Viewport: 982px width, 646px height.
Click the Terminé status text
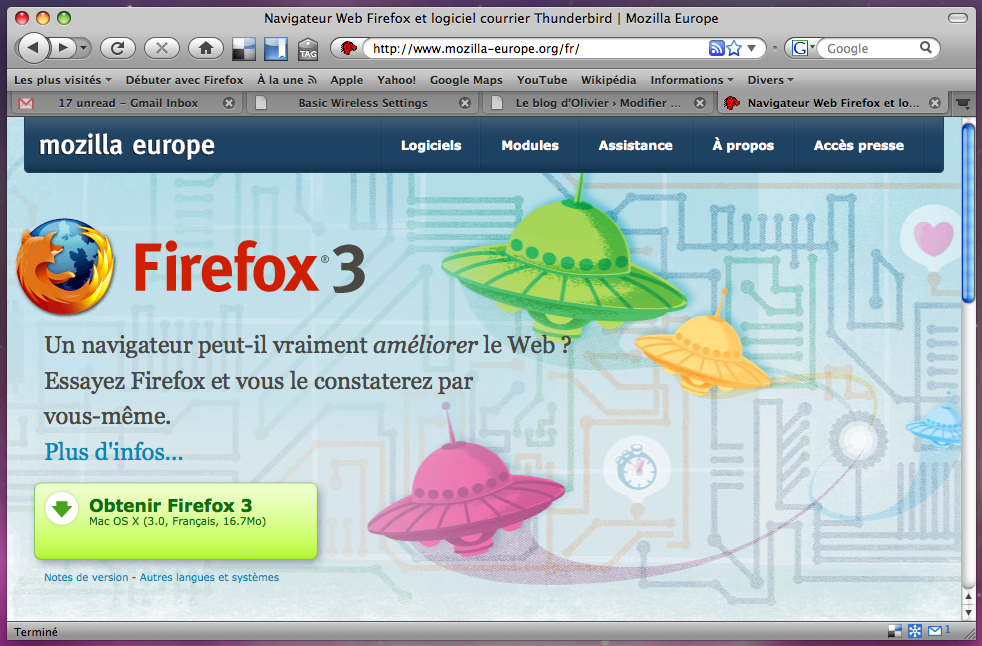point(36,632)
